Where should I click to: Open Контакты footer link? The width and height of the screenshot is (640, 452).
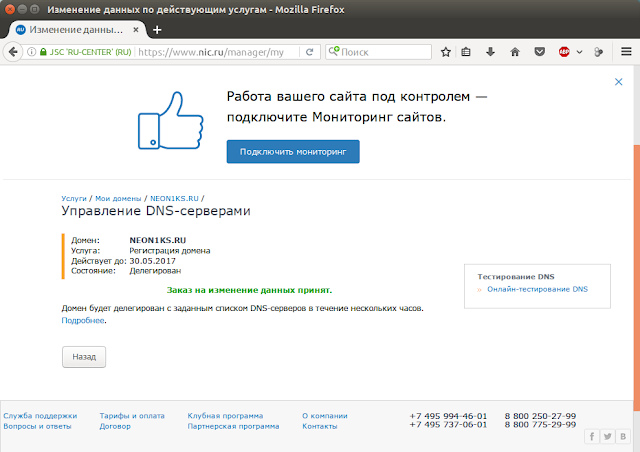tap(320, 426)
